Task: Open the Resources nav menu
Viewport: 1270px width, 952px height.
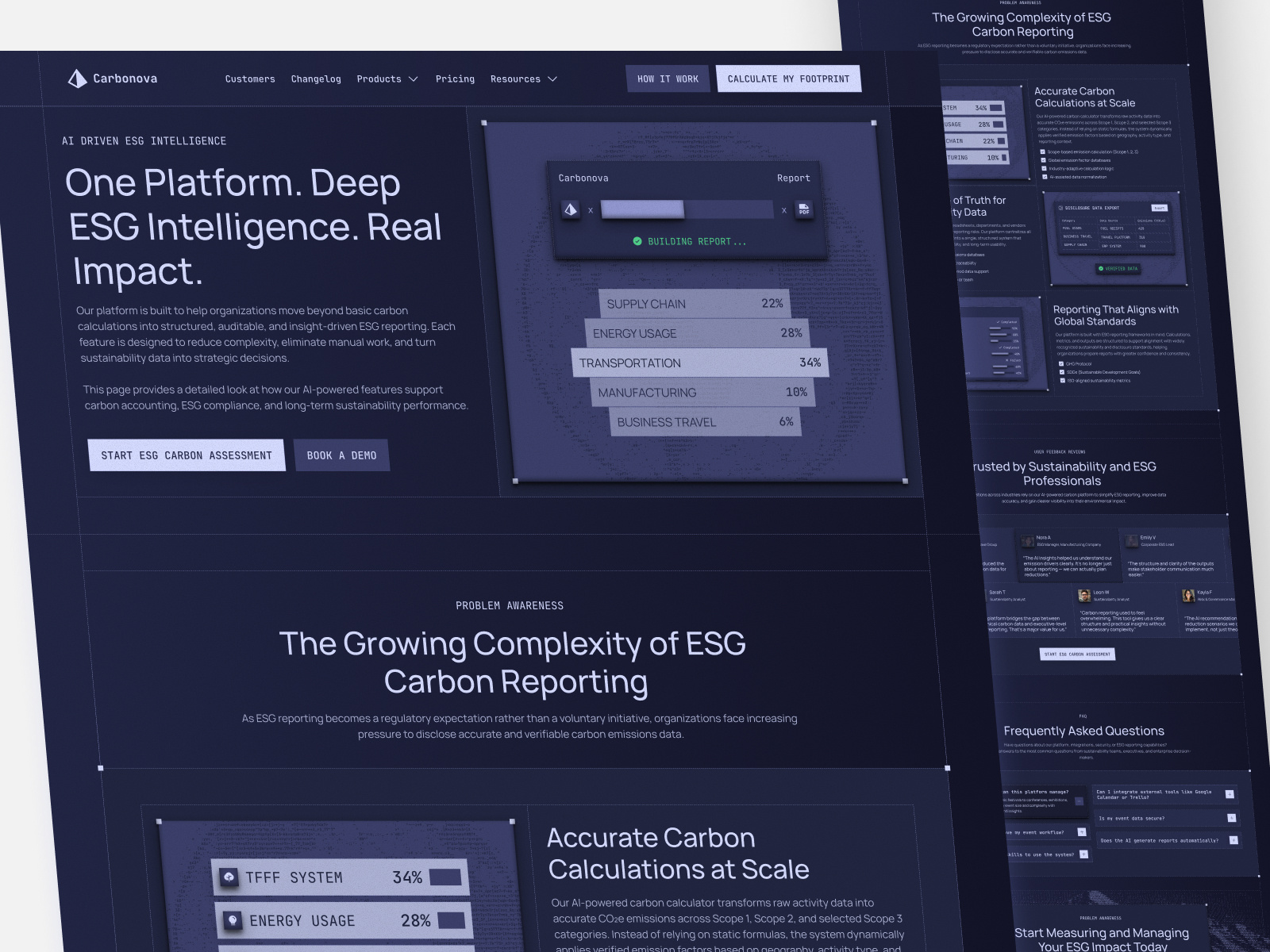Action: coord(524,79)
